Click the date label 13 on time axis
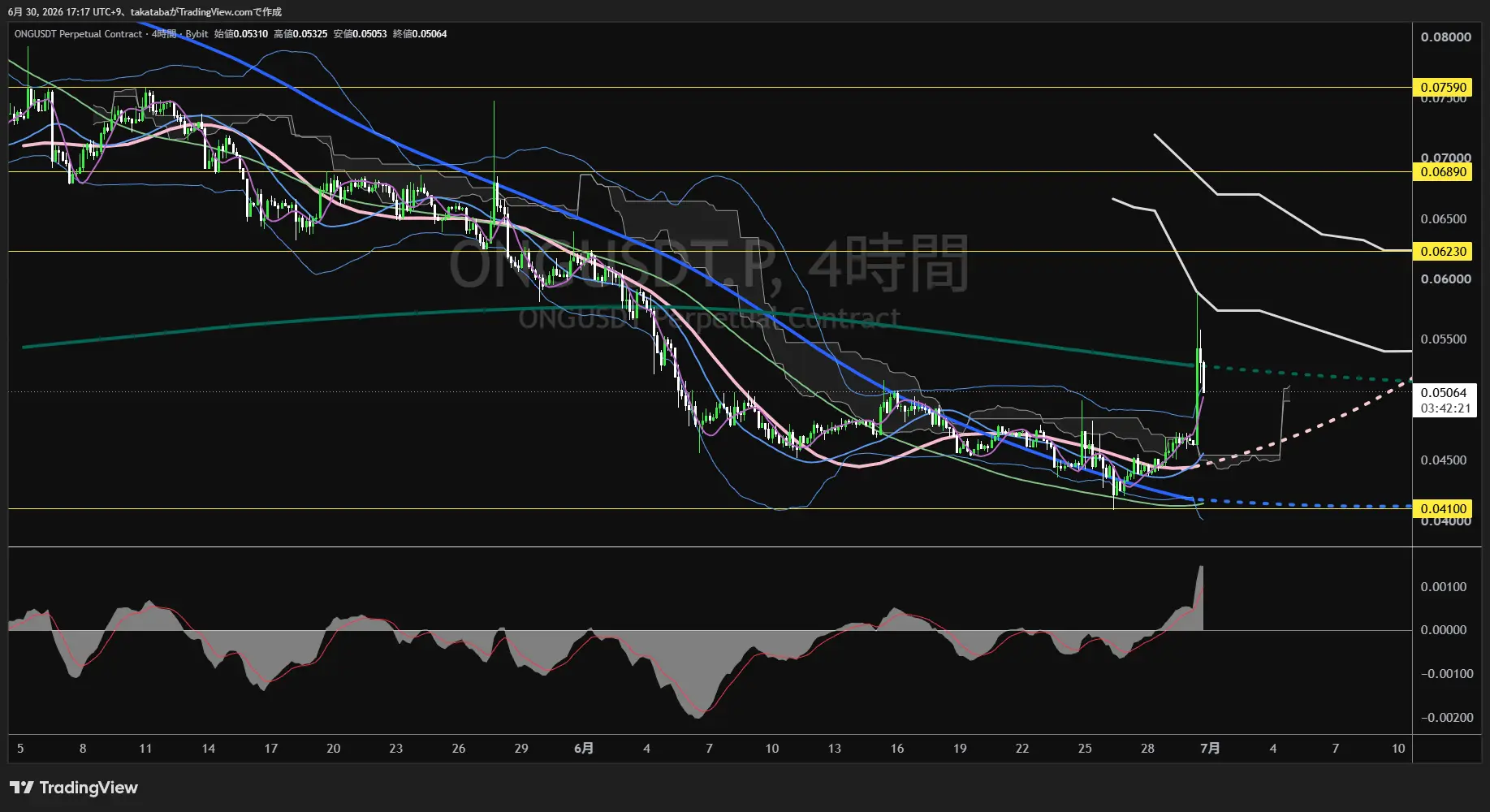The width and height of the screenshot is (1490, 812). pyautogui.click(x=835, y=749)
